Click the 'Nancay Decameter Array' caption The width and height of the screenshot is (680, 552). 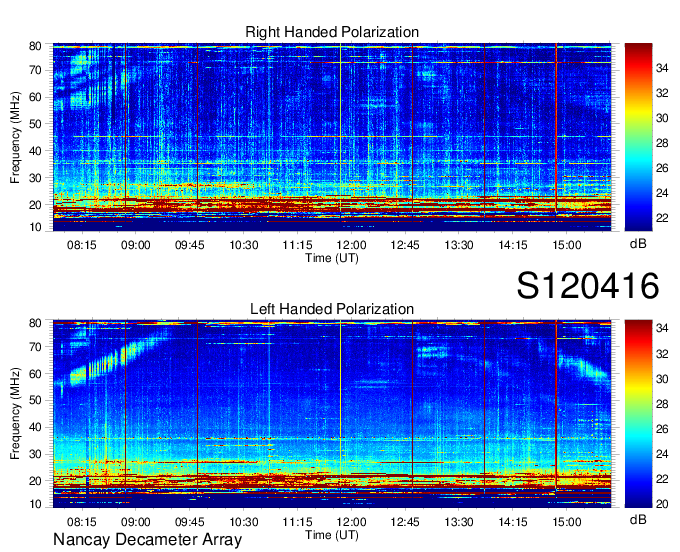click(147, 540)
